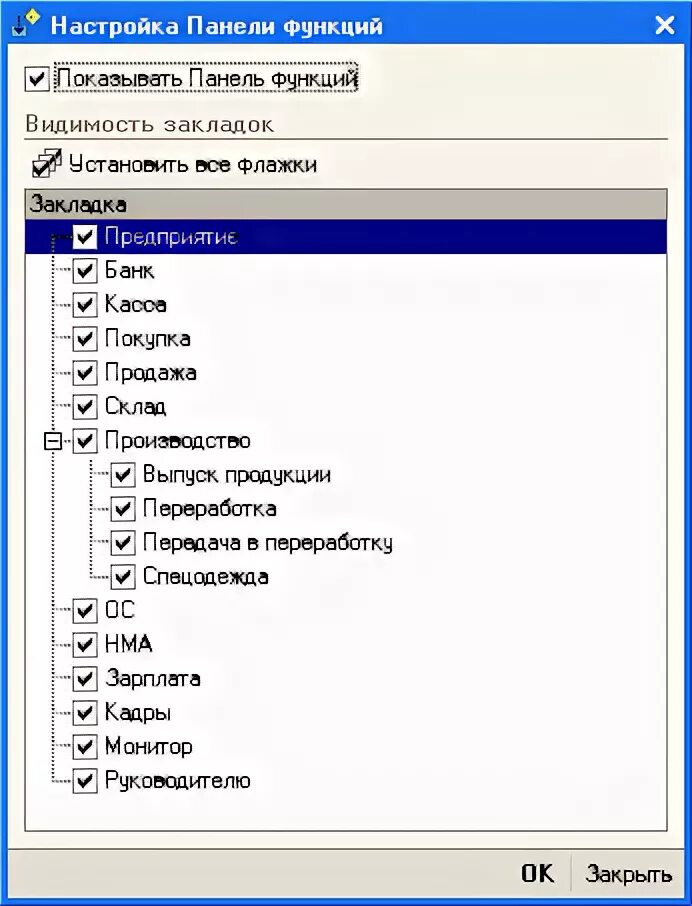This screenshot has height=906, width=692.
Task: Uncheck the Выпуск продукции checkbox
Action: tap(122, 475)
